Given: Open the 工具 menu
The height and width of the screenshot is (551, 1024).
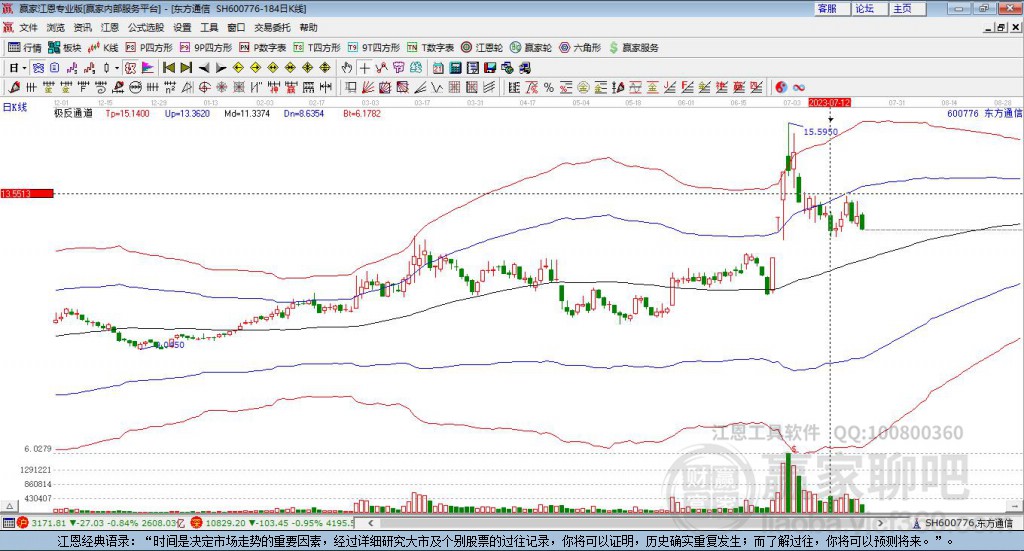Looking at the screenshot, I should pyautogui.click(x=209, y=27).
